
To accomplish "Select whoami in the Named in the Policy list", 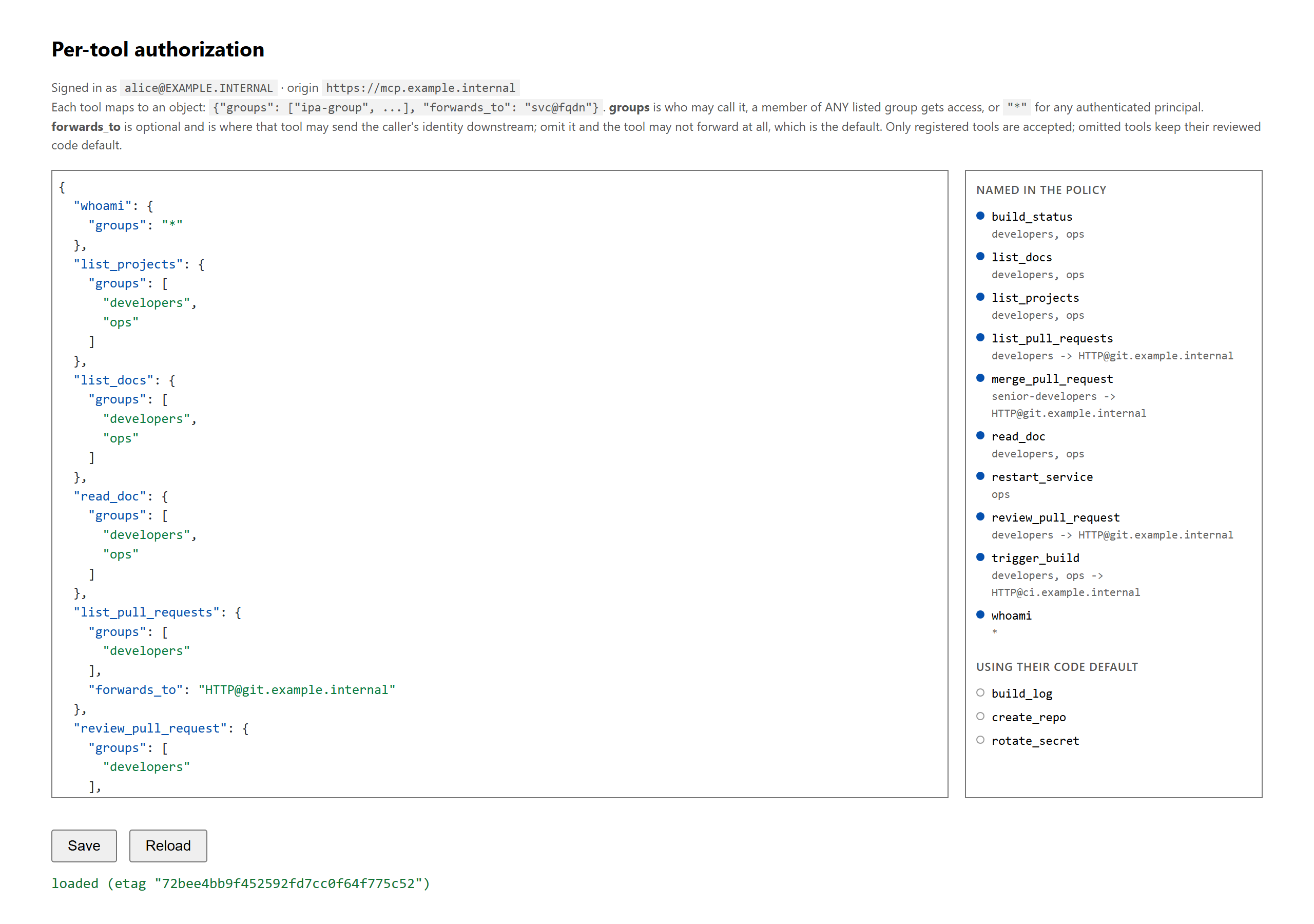I will 1011,615.
